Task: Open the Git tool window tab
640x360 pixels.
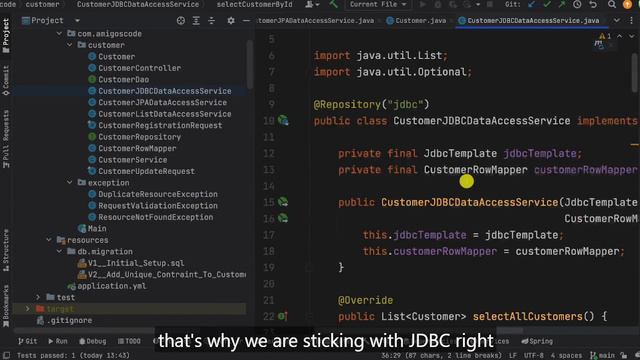Action: point(28,341)
